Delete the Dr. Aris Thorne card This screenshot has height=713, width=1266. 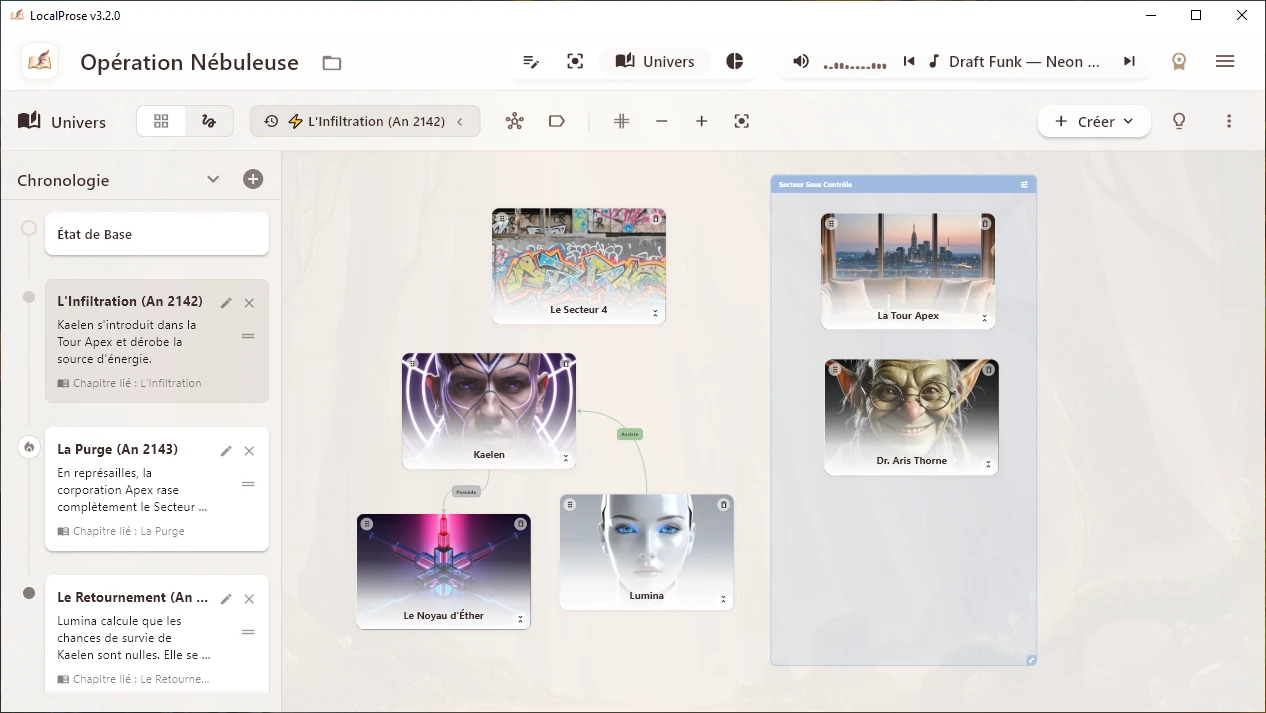pos(989,370)
